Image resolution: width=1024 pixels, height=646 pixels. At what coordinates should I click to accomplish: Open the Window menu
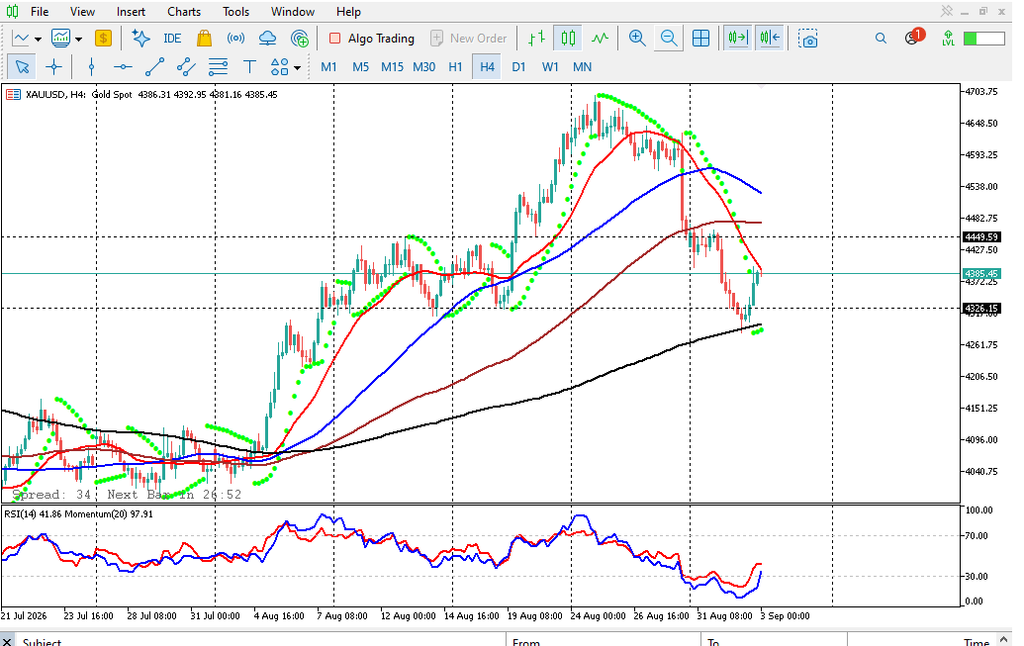coord(293,12)
